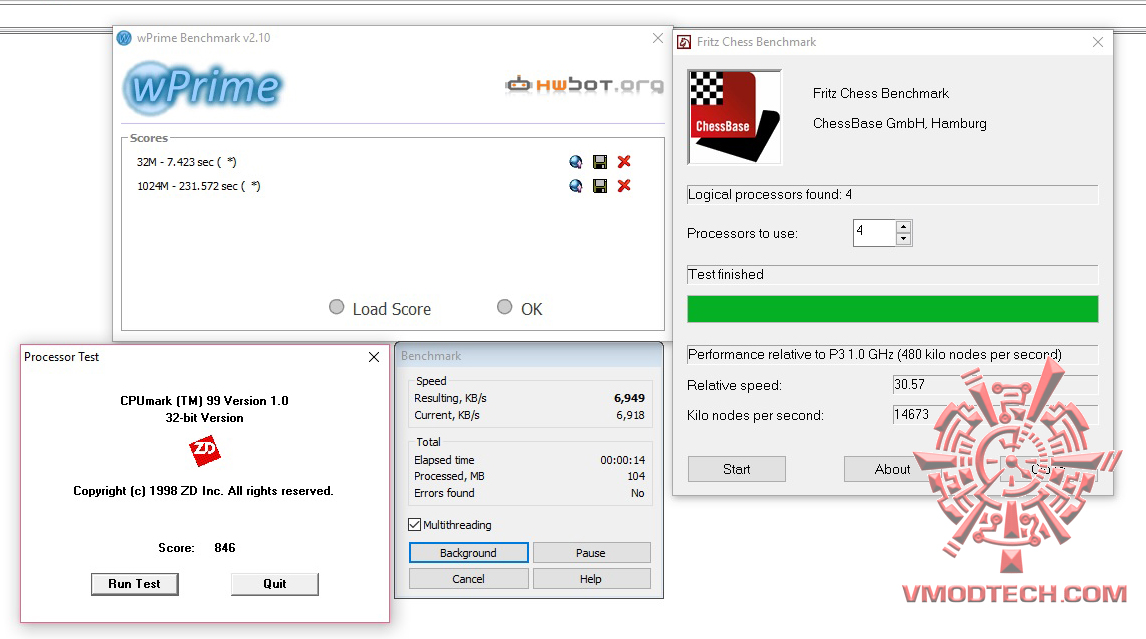Click the Background button in Benchmark
This screenshot has height=639, width=1146.
(x=468, y=553)
